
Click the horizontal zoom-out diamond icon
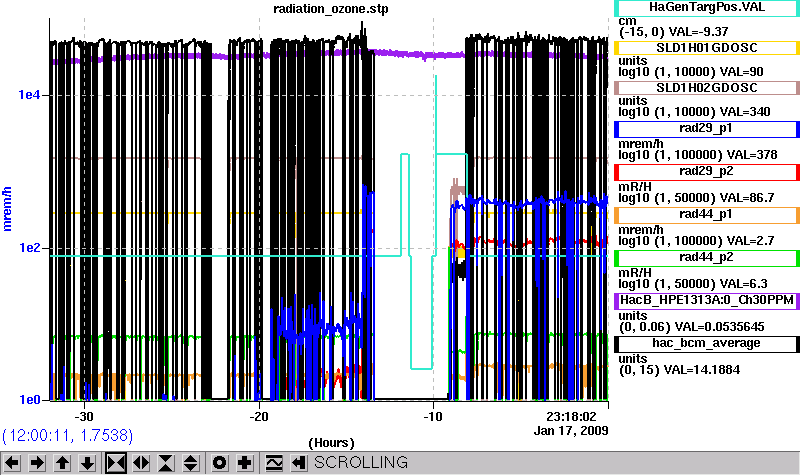[141, 463]
